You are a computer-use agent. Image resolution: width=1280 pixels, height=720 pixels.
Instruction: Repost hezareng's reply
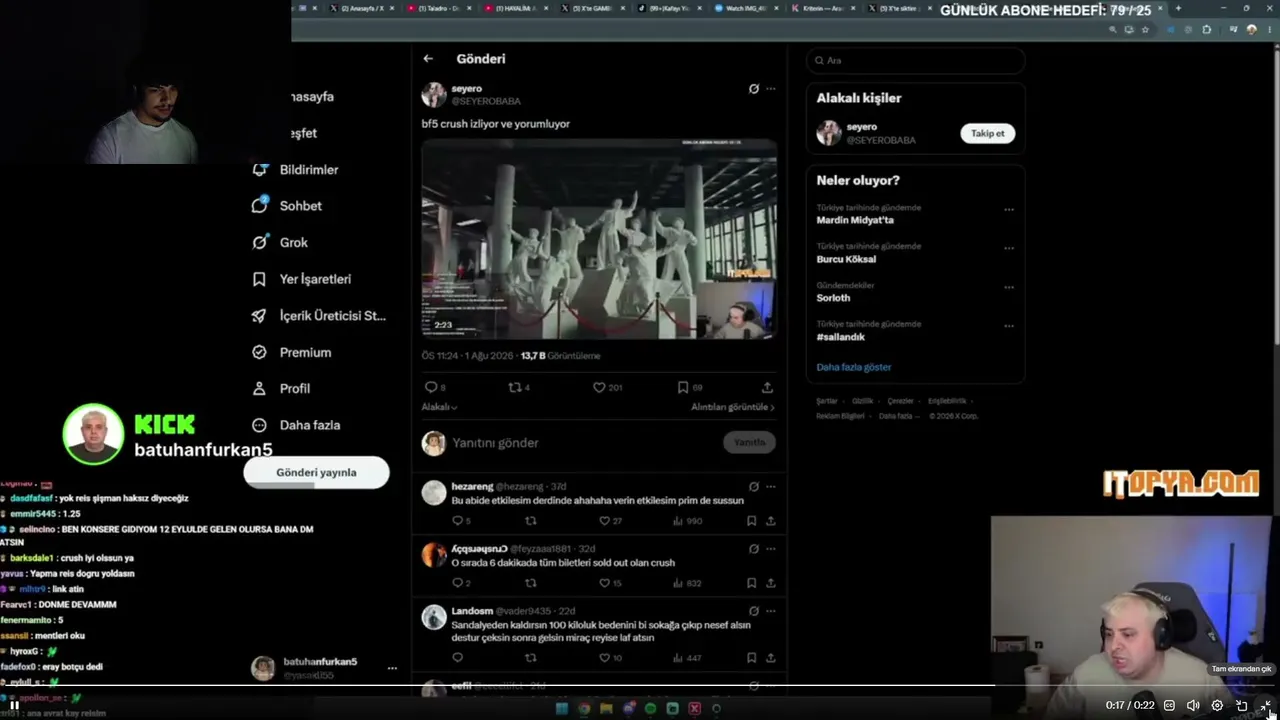(531, 521)
